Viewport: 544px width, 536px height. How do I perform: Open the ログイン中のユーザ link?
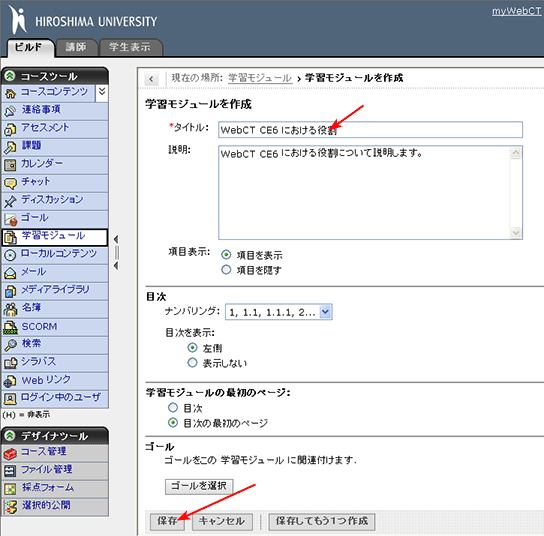click(x=61, y=397)
